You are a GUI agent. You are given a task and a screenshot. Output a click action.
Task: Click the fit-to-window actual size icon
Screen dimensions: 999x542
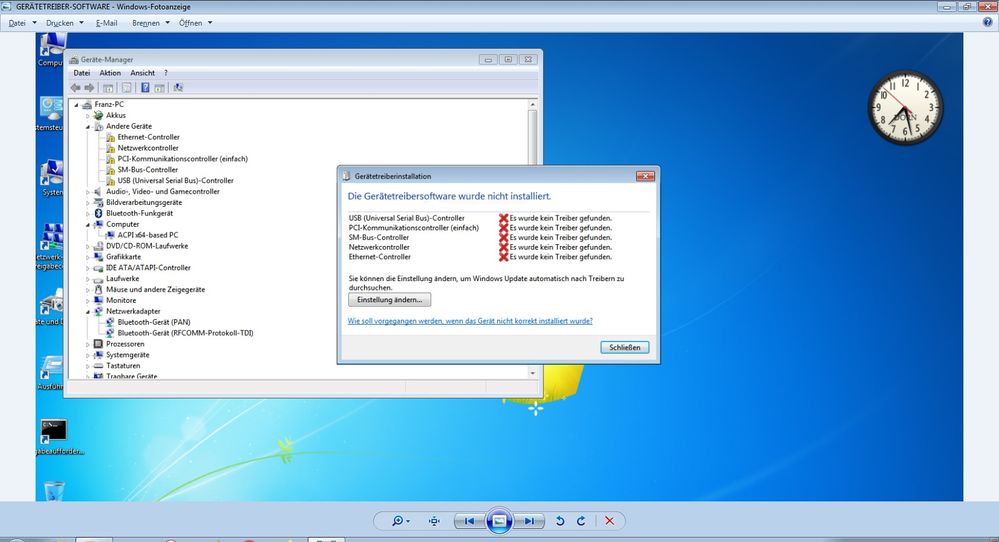(435, 521)
